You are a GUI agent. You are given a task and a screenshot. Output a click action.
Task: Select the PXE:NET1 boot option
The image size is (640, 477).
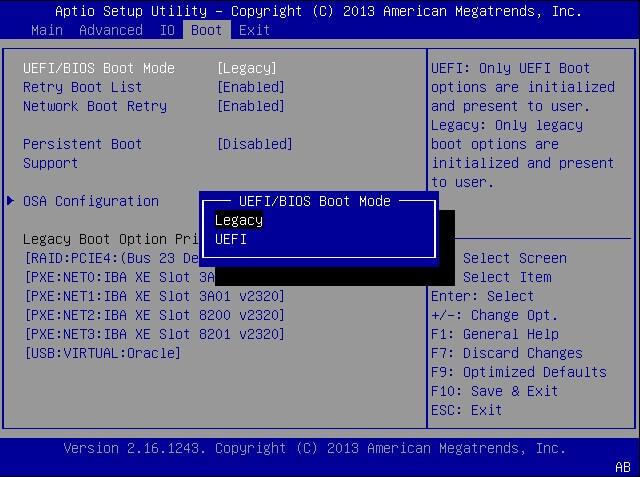[154, 296]
